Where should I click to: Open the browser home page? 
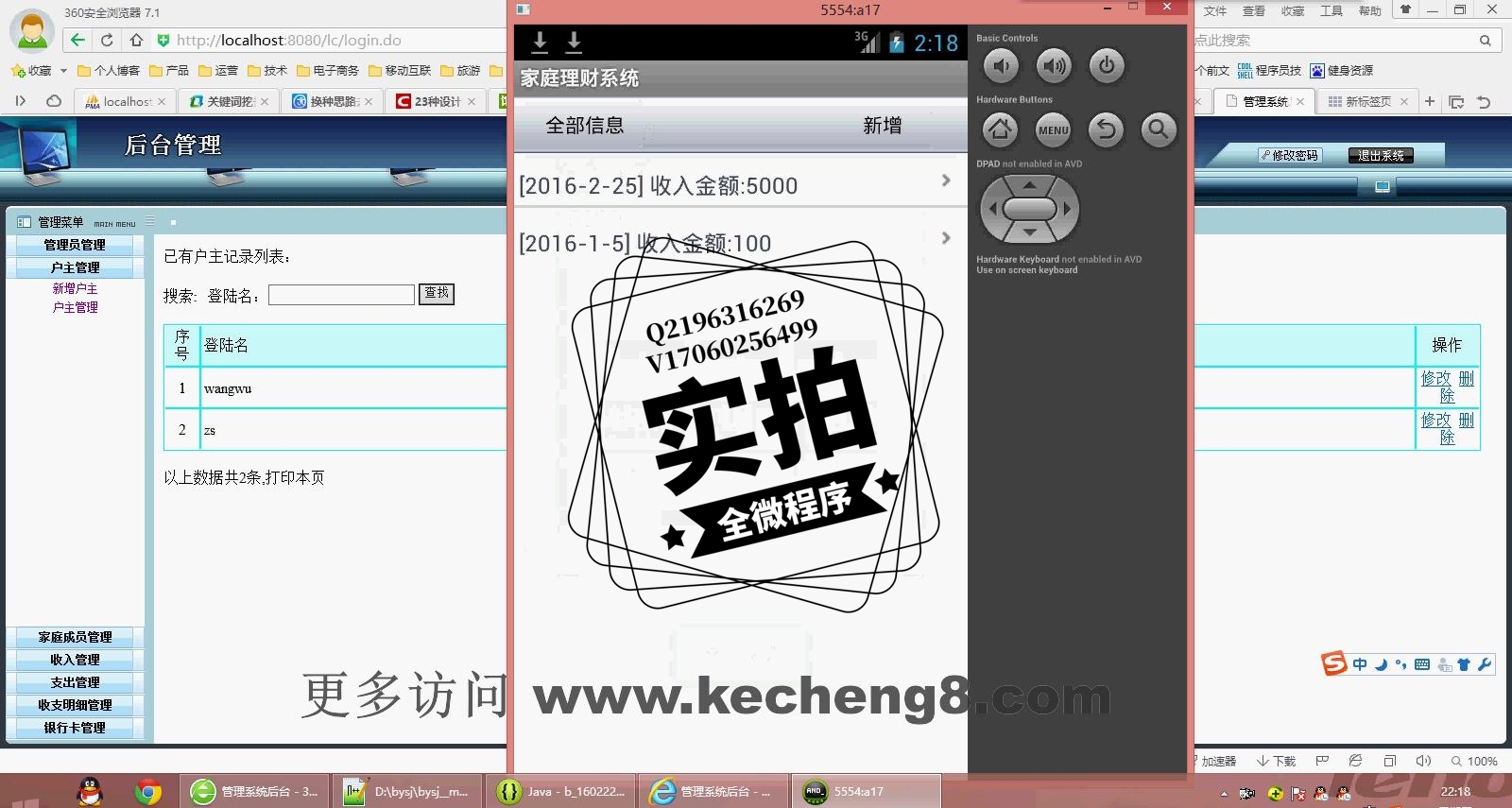pos(136,40)
